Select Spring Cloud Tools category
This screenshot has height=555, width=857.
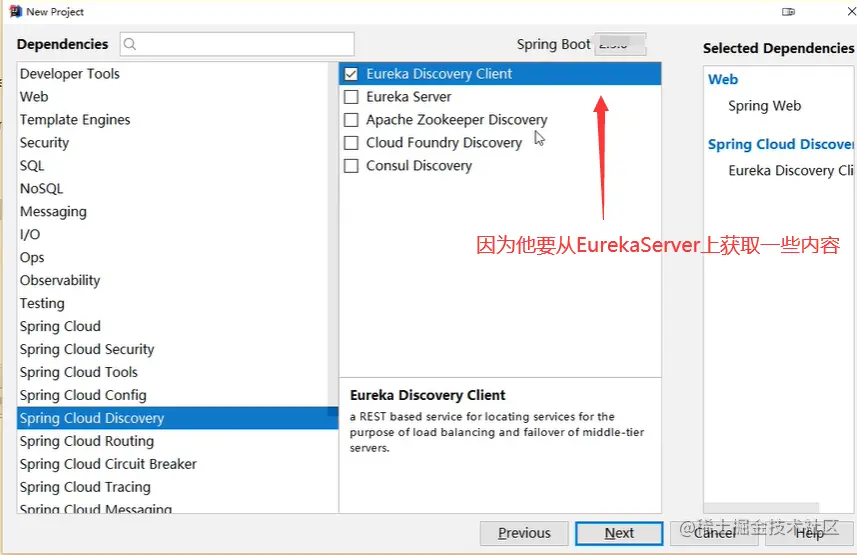[x=172, y=372]
